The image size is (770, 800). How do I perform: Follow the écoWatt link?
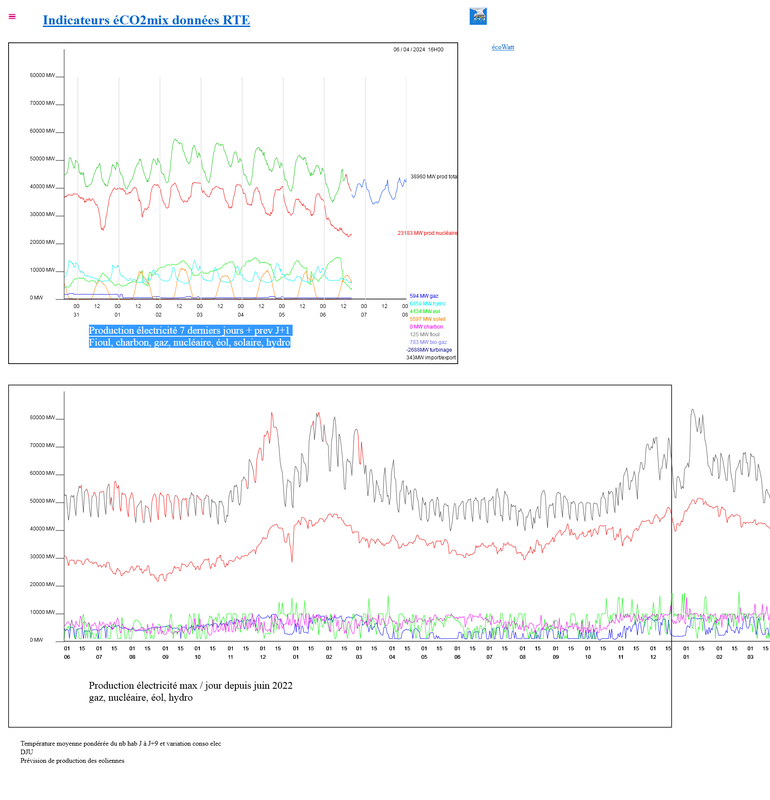coord(503,47)
